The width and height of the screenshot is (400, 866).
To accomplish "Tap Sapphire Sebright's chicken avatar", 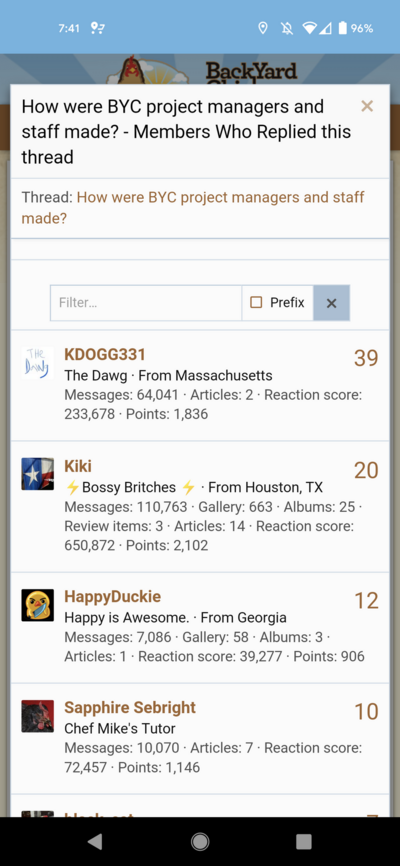I will (x=38, y=716).
